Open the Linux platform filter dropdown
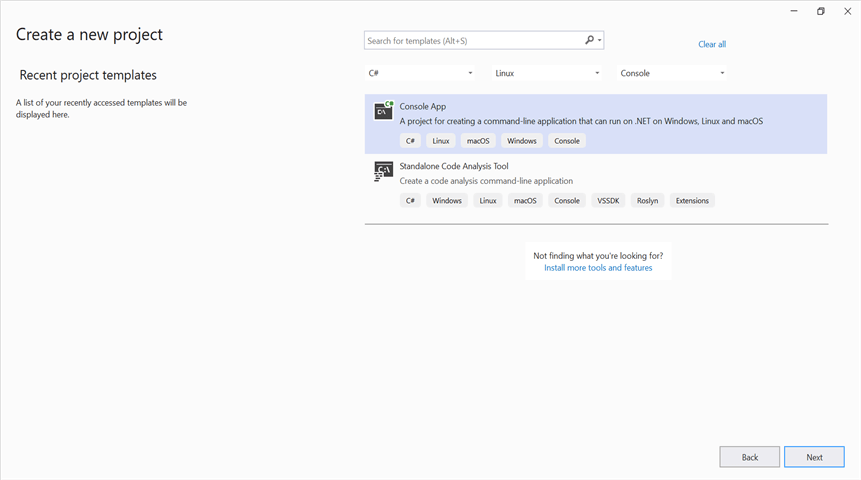The image size is (861, 480). coord(547,73)
